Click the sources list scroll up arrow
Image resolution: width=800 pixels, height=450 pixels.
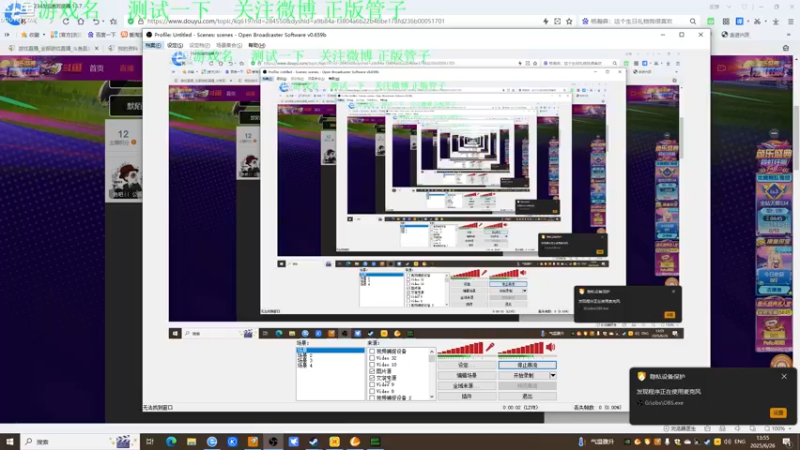(x=432, y=352)
